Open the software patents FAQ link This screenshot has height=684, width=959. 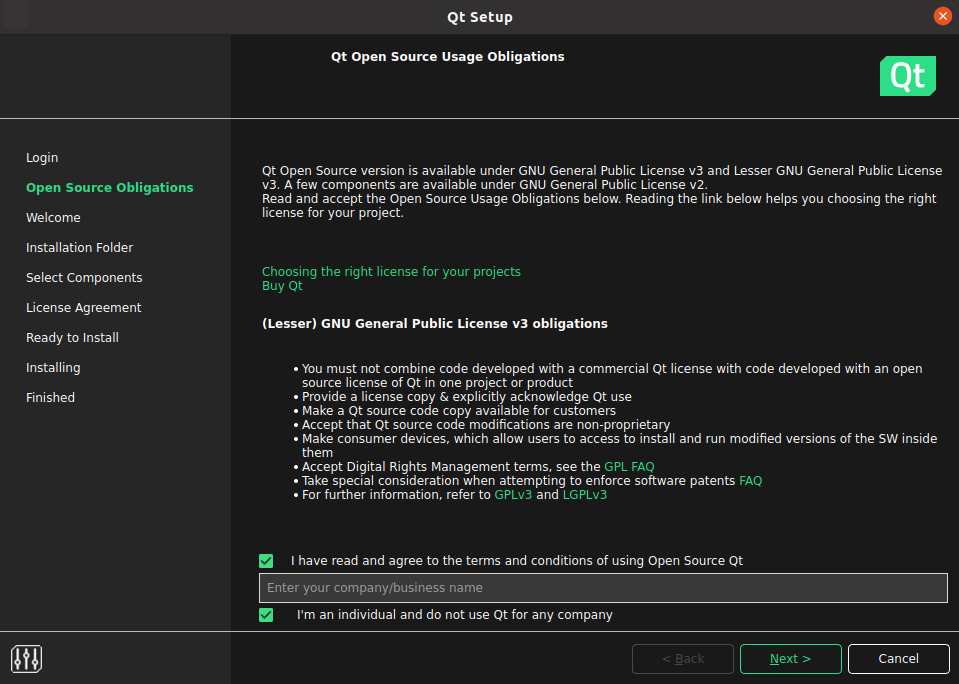point(750,481)
